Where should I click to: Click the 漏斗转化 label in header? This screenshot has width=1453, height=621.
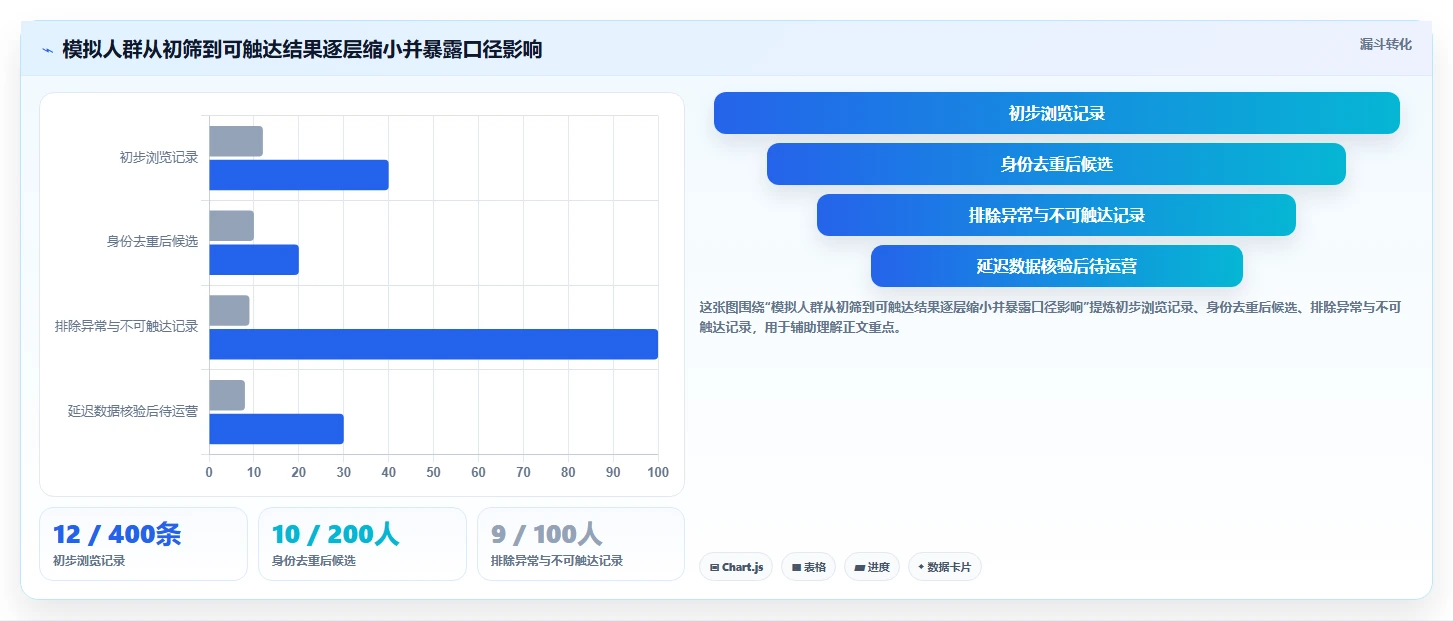click(x=1385, y=44)
